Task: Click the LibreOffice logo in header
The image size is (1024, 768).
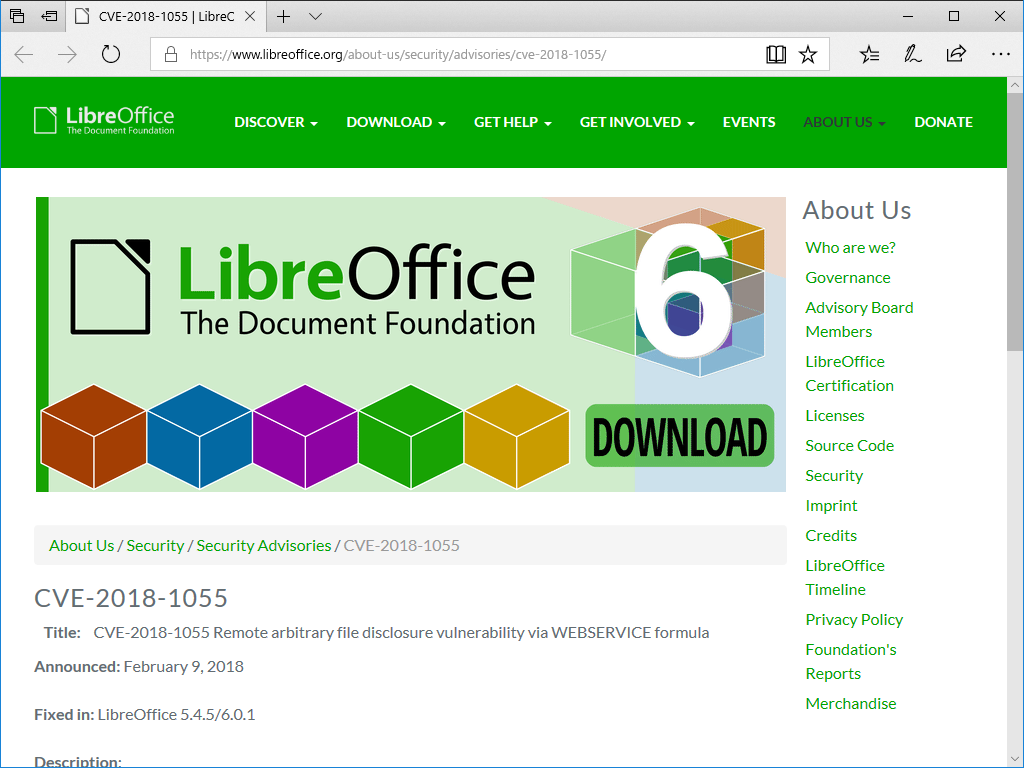Action: pos(104,120)
